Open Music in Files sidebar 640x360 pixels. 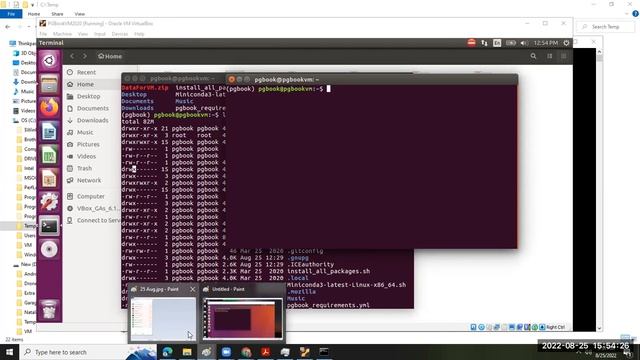(85, 132)
